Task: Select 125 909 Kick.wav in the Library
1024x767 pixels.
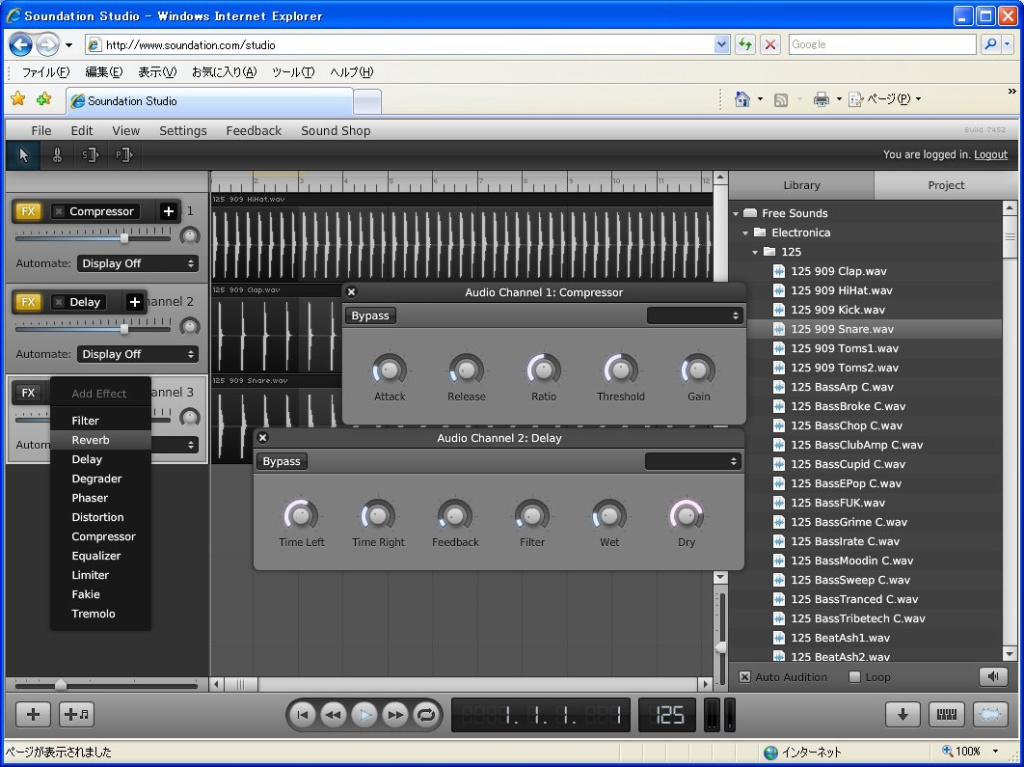Action: tap(839, 310)
